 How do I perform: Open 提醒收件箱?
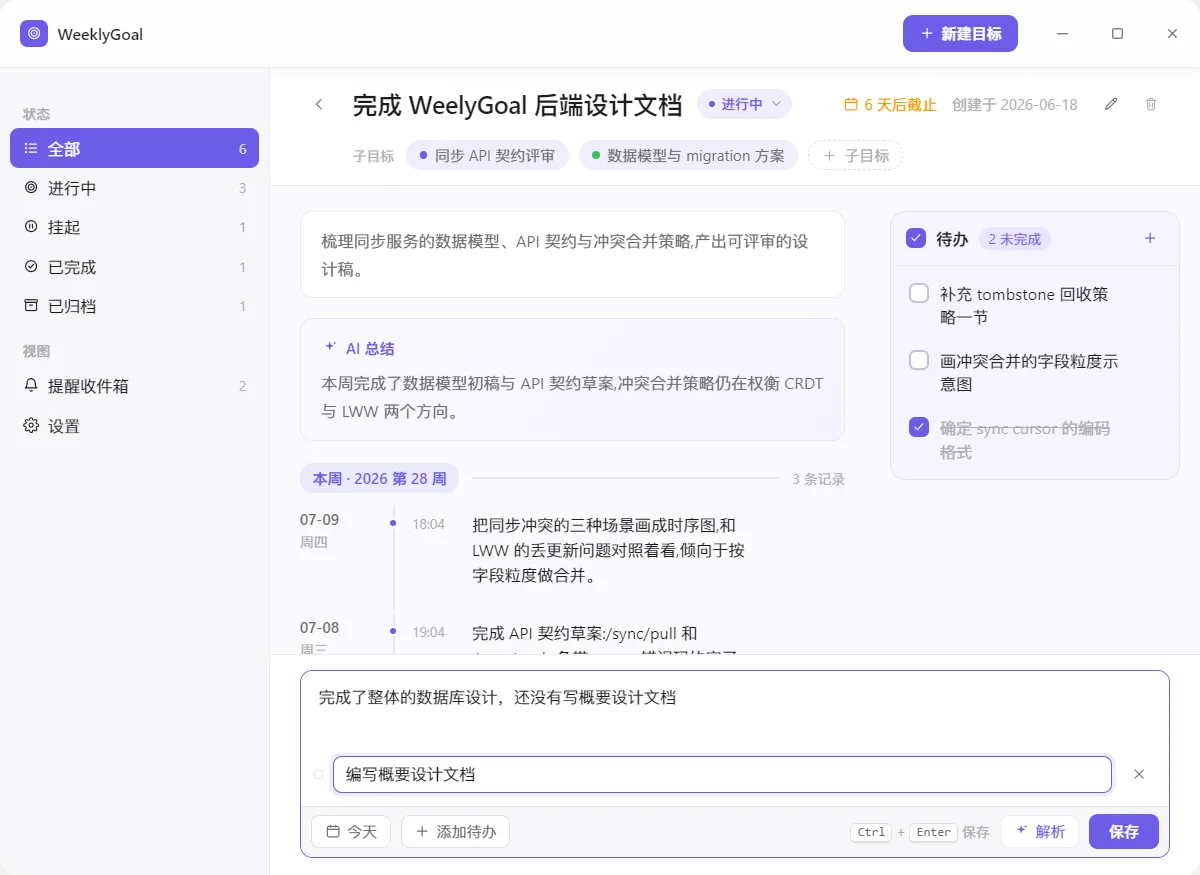[134, 386]
